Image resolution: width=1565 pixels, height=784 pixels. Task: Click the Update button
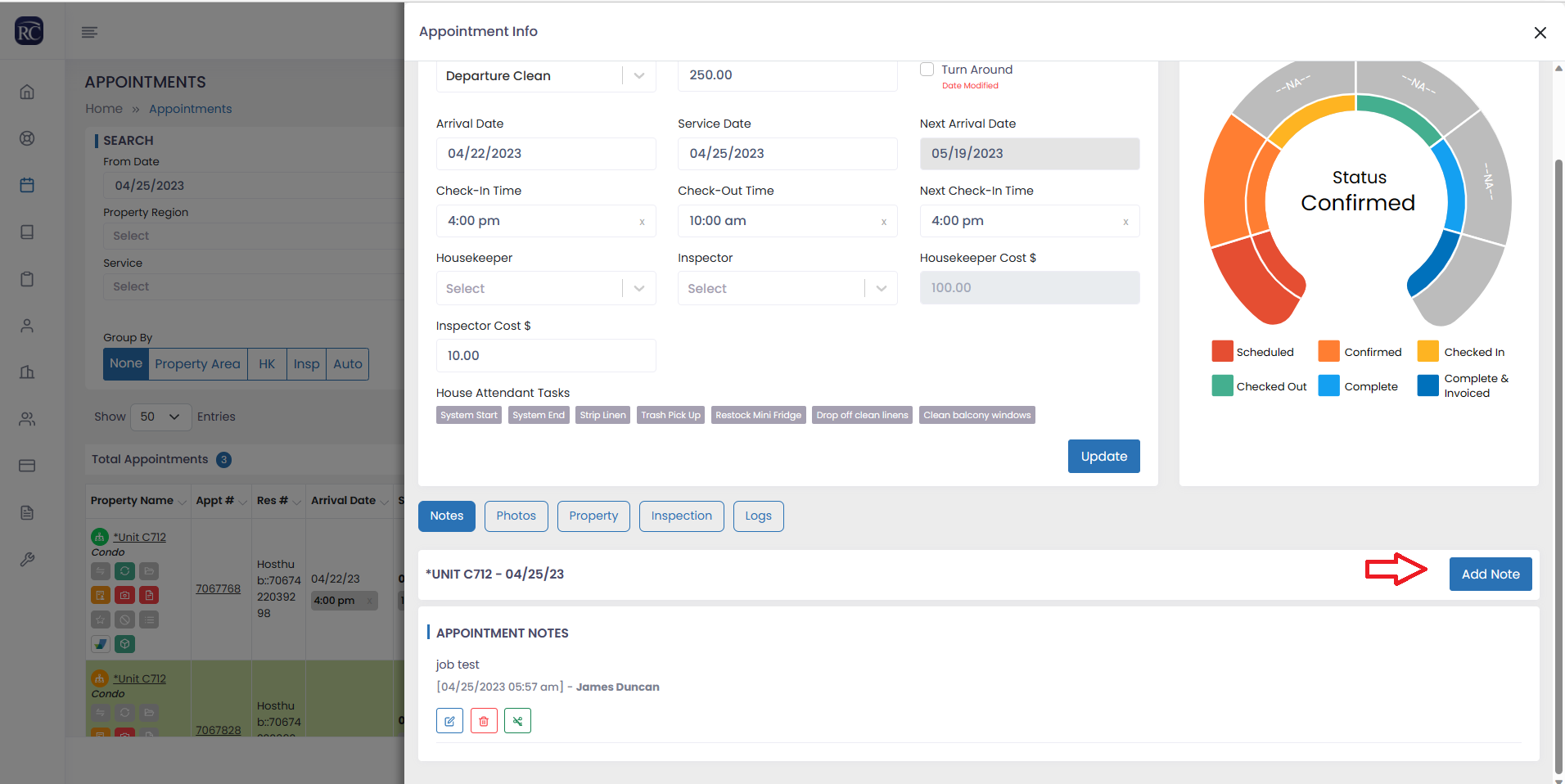point(1104,457)
